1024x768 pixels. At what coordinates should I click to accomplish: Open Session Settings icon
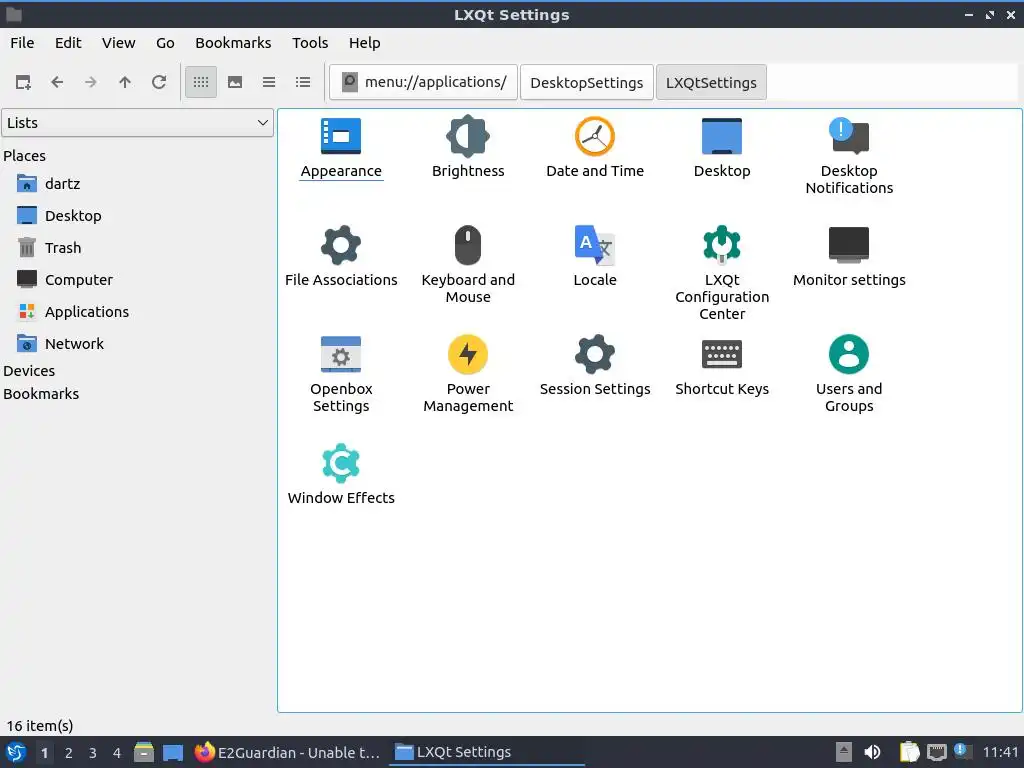pyautogui.click(x=594, y=354)
